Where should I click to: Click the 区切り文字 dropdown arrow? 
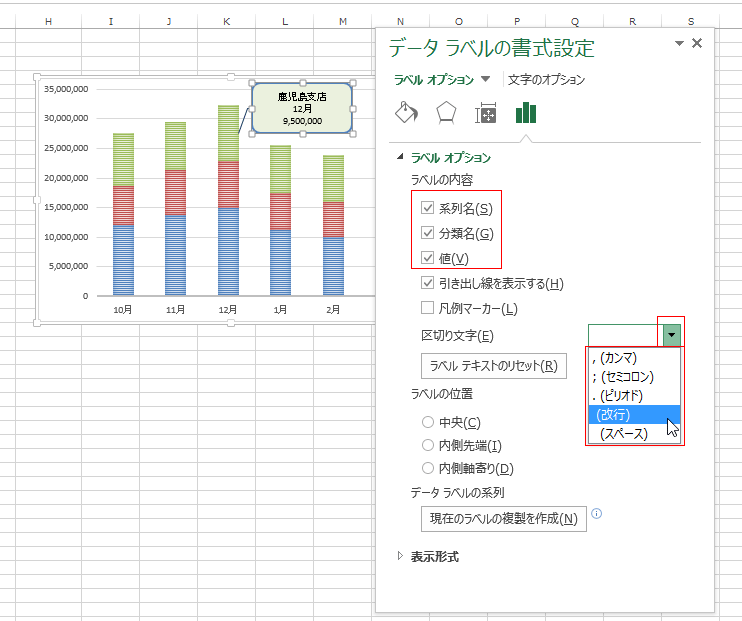point(672,335)
